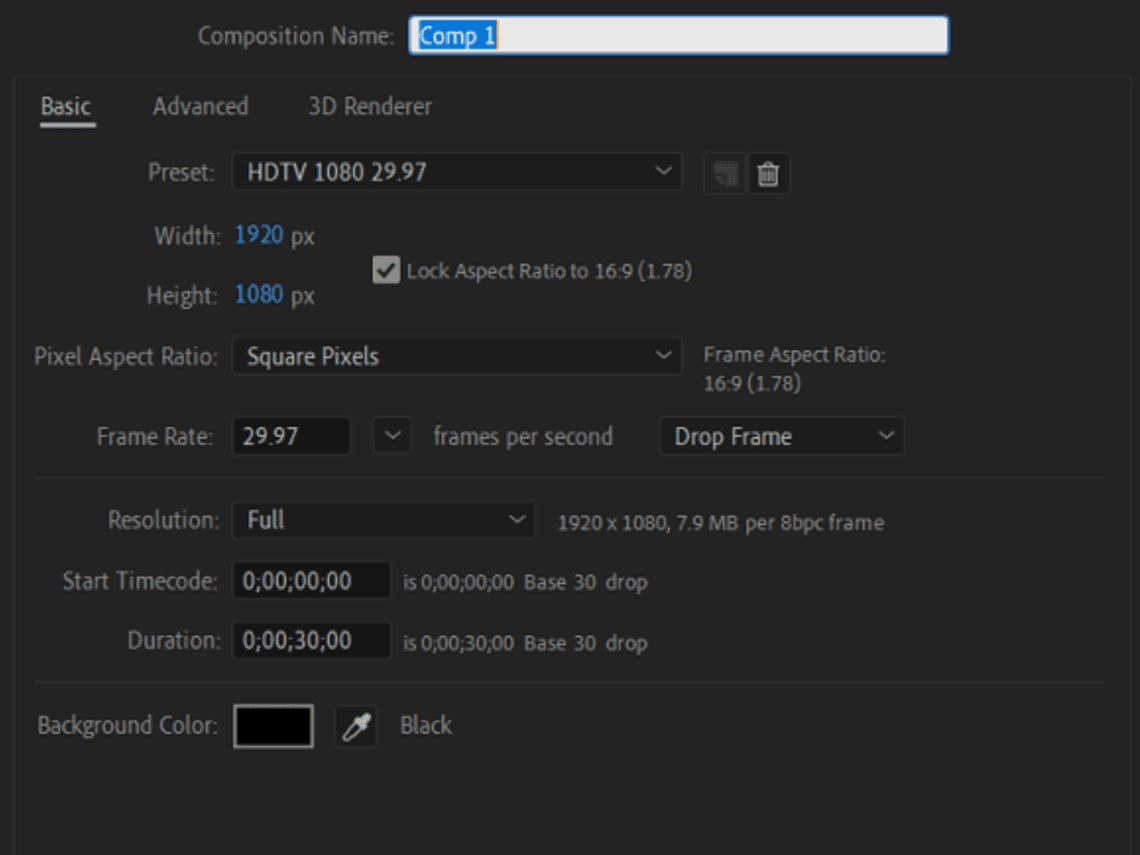Image resolution: width=1140 pixels, height=855 pixels.
Task: Expand the Pixel Aspect Ratio Square Pixels dropdown
Action: point(457,356)
